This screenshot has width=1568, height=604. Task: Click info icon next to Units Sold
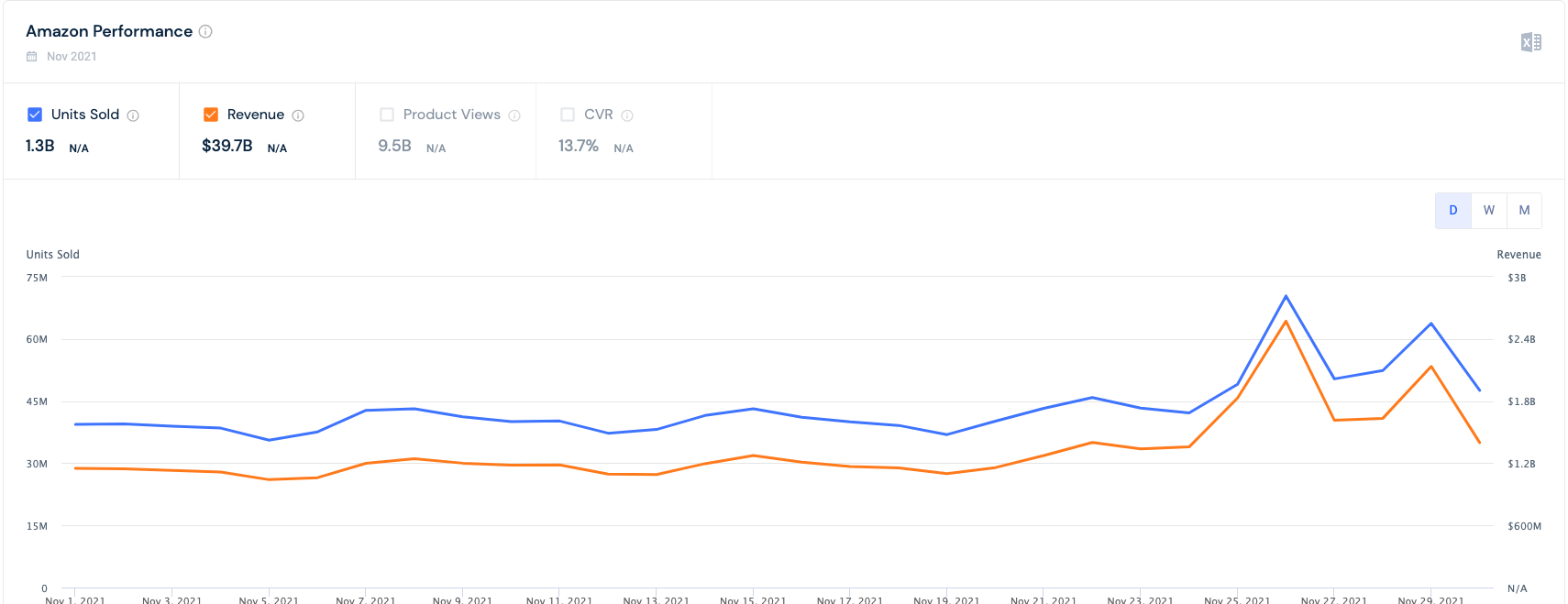pos(133,115)
